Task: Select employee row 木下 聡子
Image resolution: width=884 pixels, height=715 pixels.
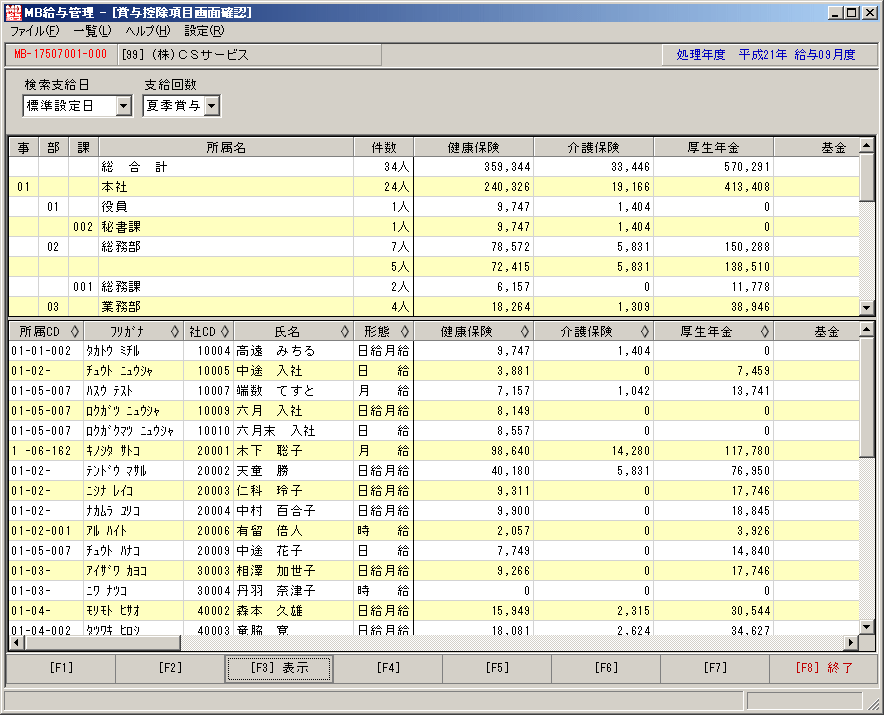Action: 434,451
